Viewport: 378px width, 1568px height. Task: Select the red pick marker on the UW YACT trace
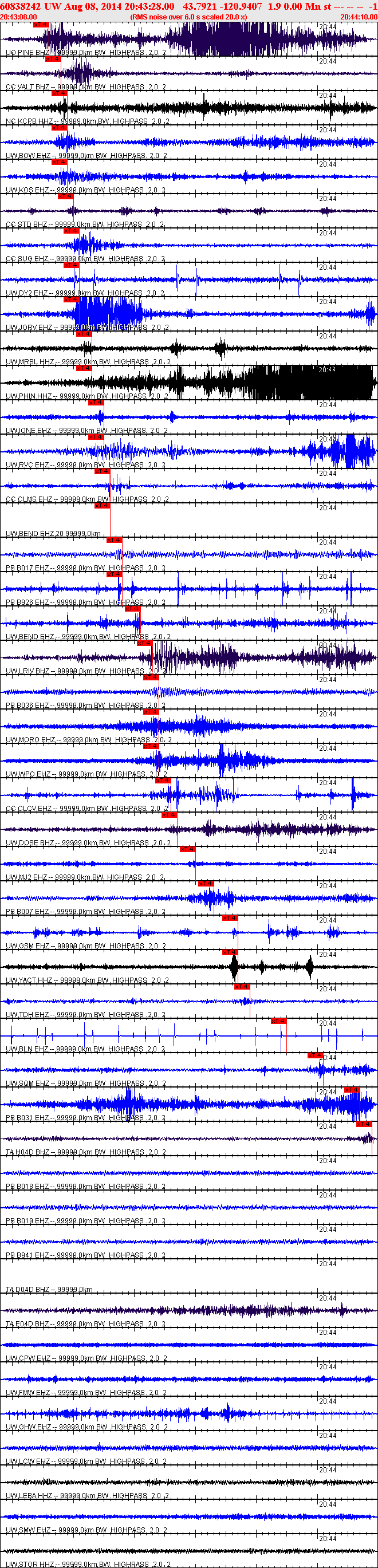point(230,952)
